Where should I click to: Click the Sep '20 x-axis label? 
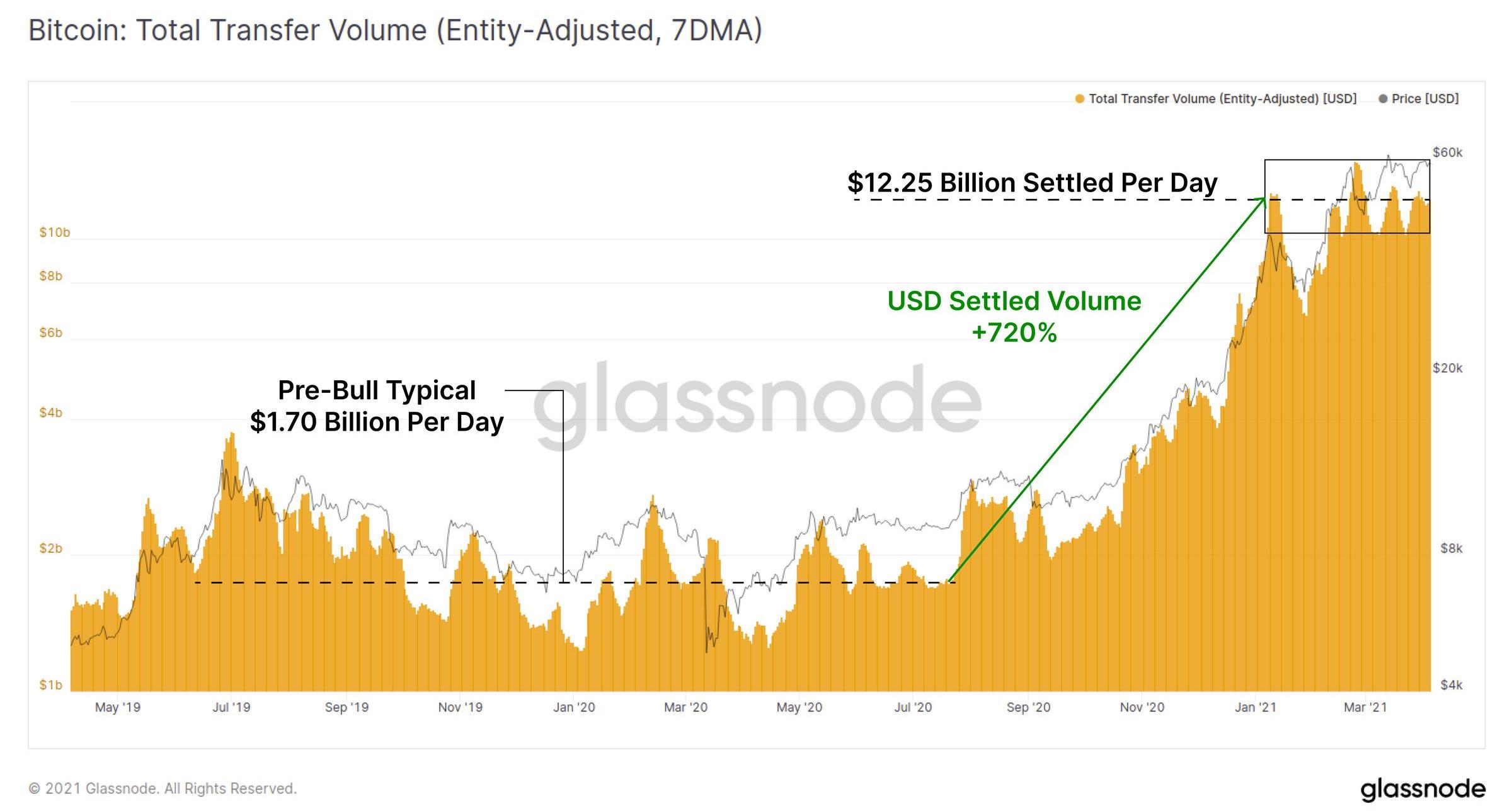[x=1028, y=707]
